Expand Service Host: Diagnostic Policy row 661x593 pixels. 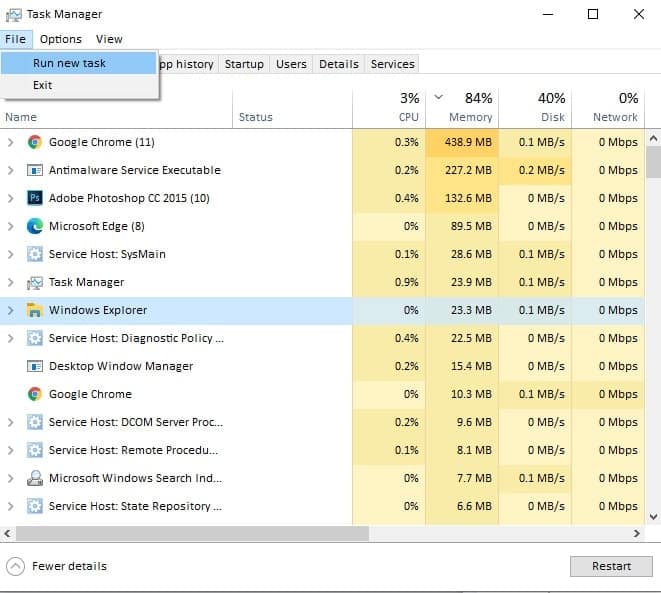pos(11,338)
